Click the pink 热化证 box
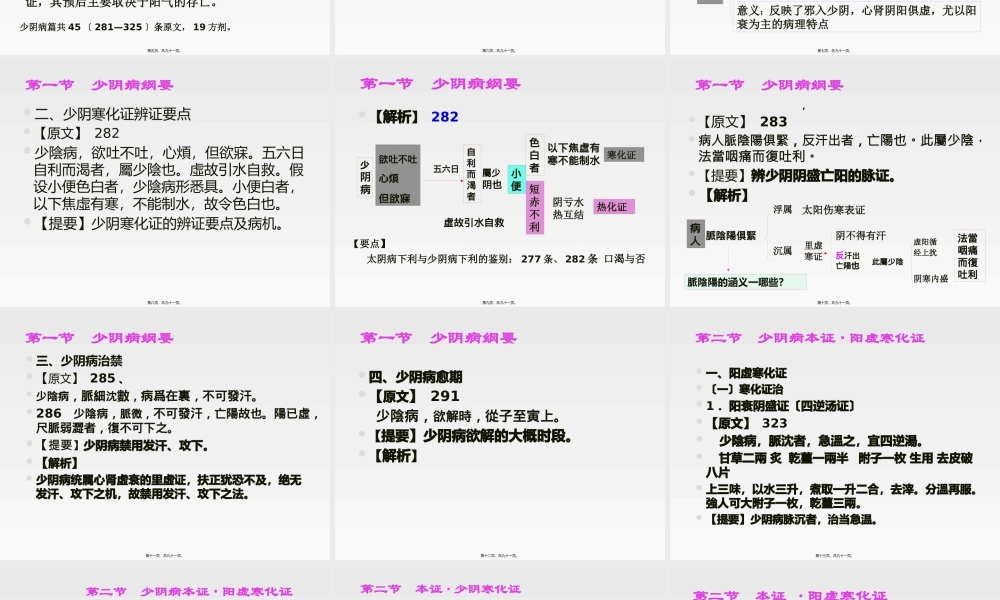 pyautogui.click(x=614, y=207)
